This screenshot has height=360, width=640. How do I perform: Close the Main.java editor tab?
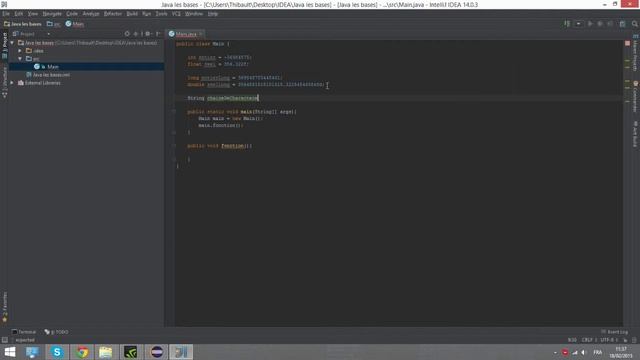point(201,34)
